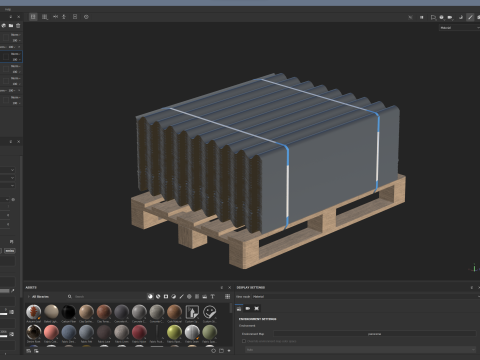This screenshot has width=480, height=360.
Task: Filter assets by text T icon
Action: point(212,296)
